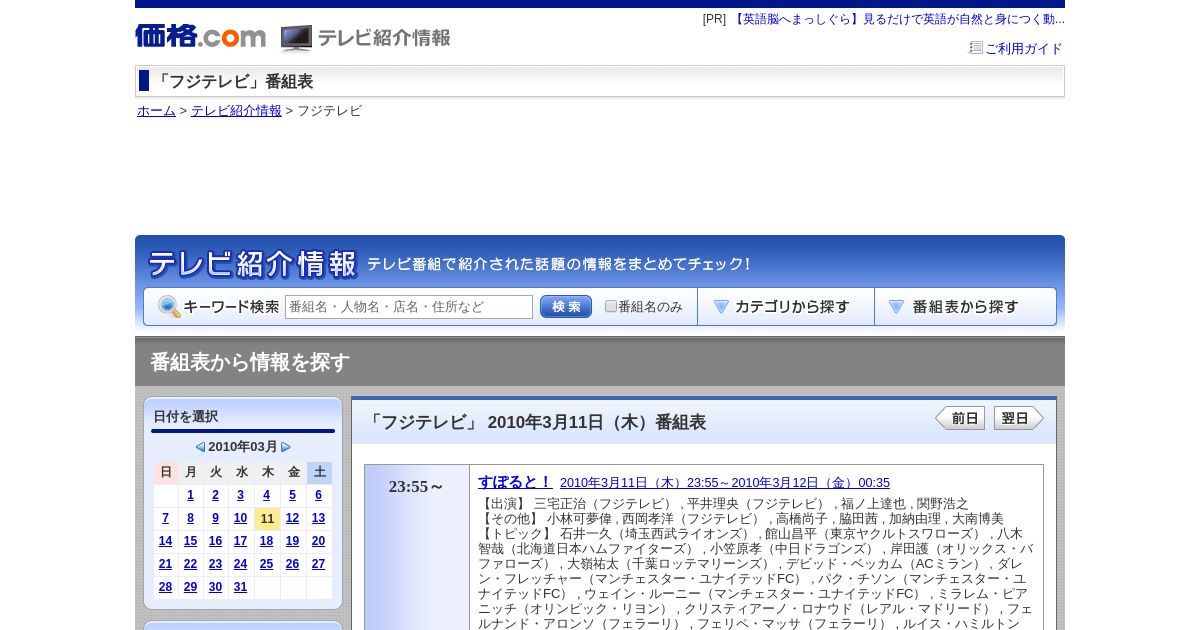This screenshot has height=630, width=1200.
Task: Select March 24 in calendar
Action: pos(240,564)
